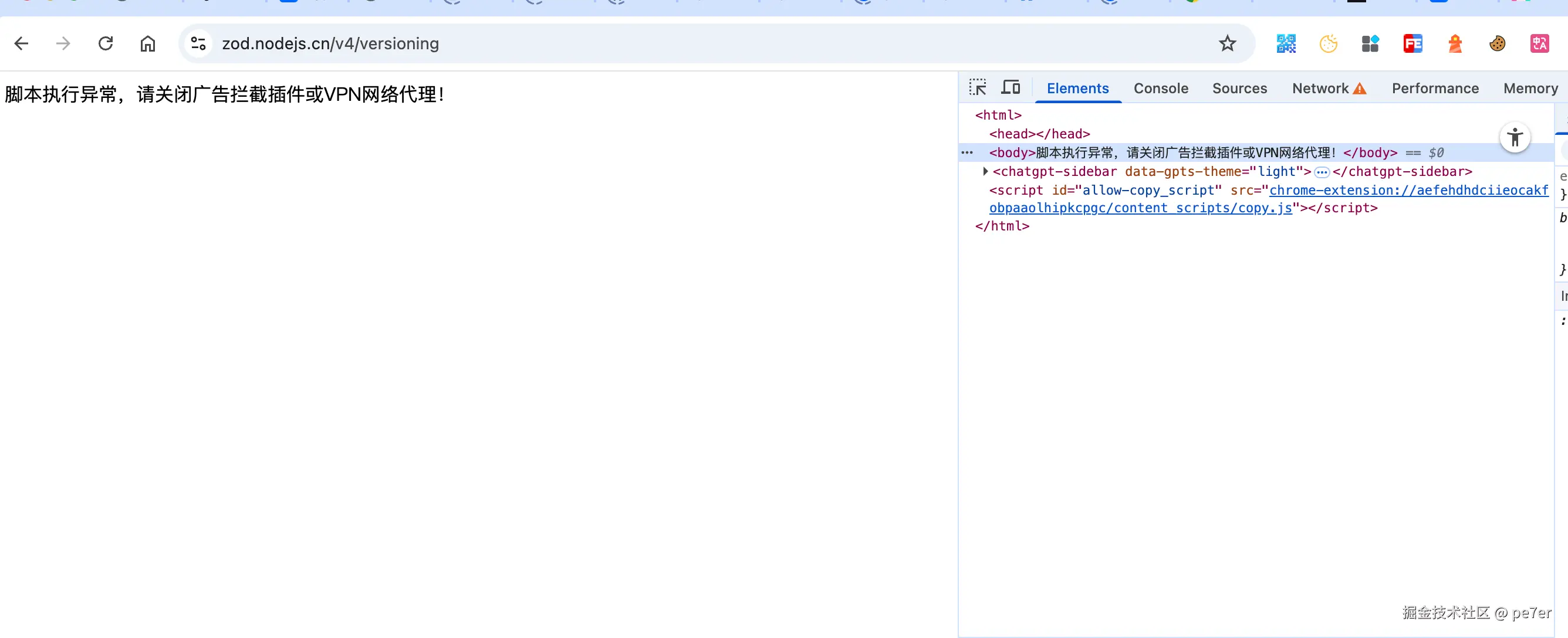Viewport: 1568px width, 638px height.
Task: Open the three-dot actions for the body node
Action: pos(967,152)
